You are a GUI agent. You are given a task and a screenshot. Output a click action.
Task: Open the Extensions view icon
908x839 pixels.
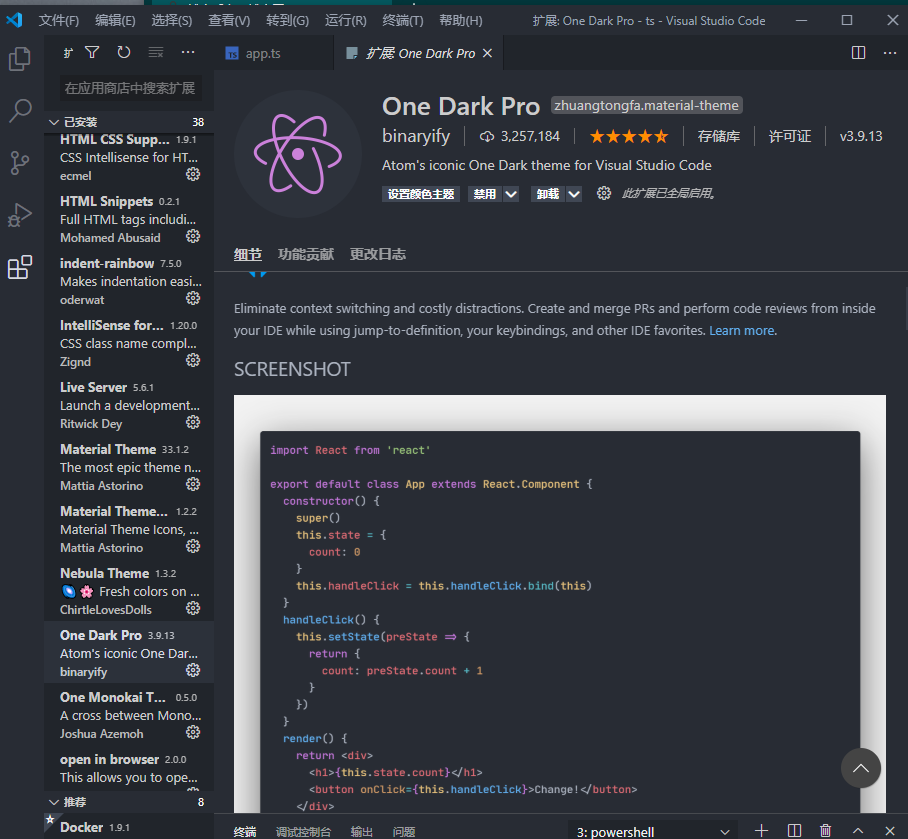[20, 267]
